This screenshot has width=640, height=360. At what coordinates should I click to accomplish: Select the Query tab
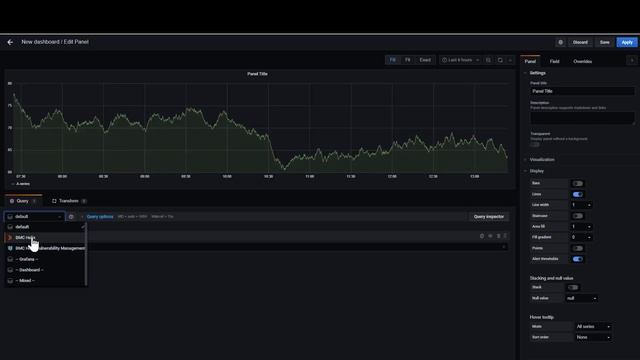pos(23,201)
